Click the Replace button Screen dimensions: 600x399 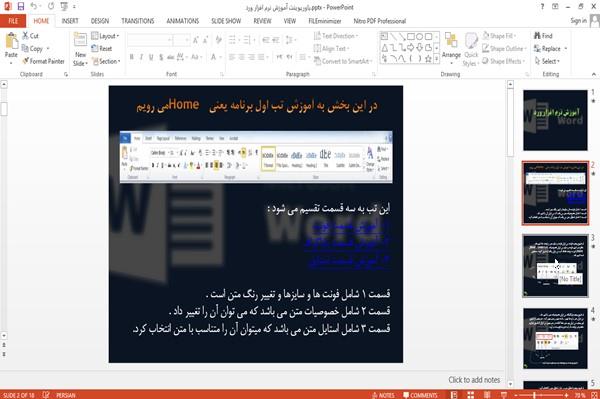[548, 49]
